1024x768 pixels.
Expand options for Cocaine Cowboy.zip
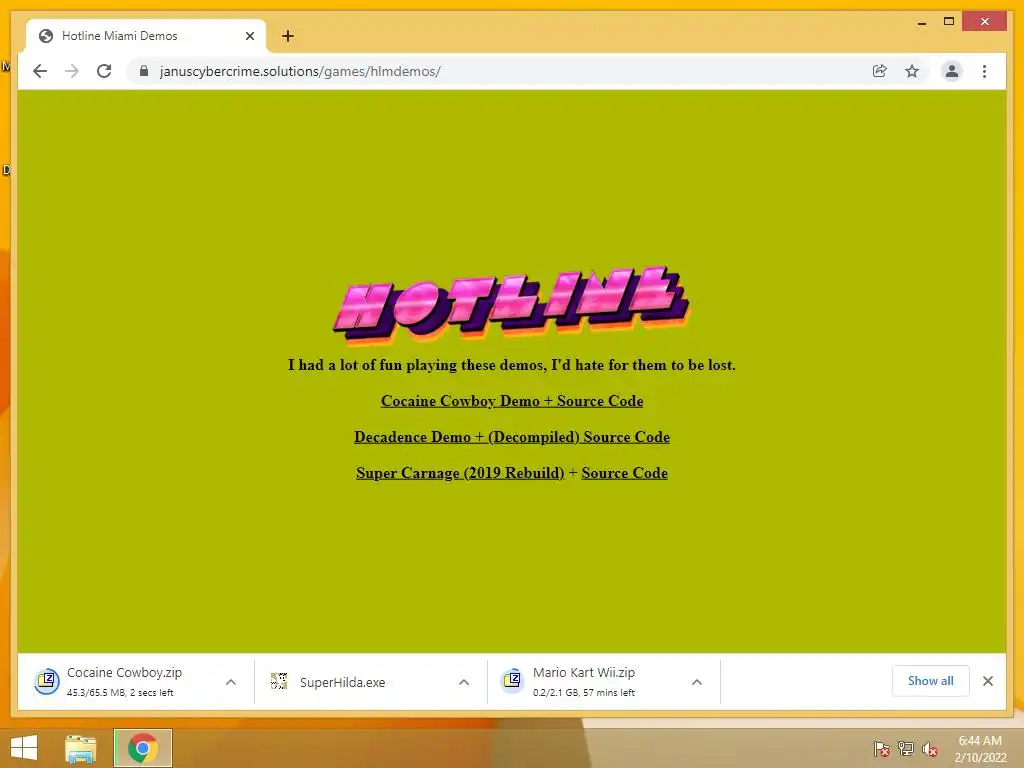point(231,682)
